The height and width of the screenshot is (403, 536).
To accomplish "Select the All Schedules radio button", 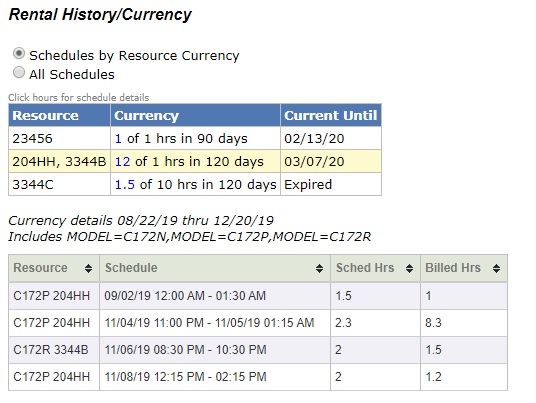I will [19, 72].
